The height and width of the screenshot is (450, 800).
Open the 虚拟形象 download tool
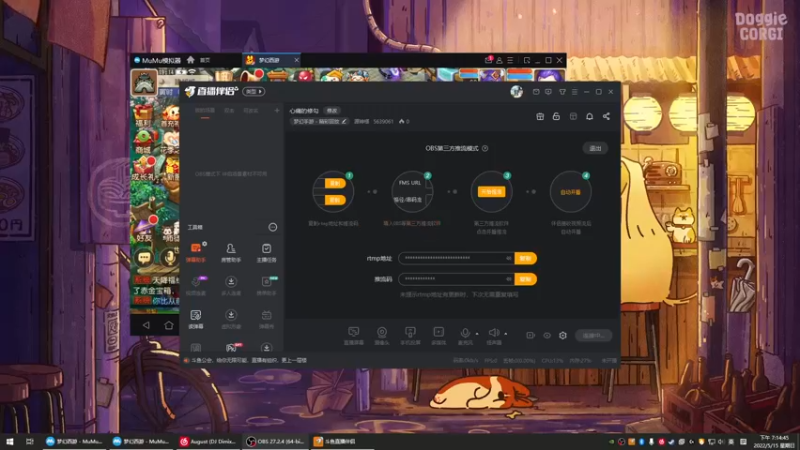tap(231, 319)
